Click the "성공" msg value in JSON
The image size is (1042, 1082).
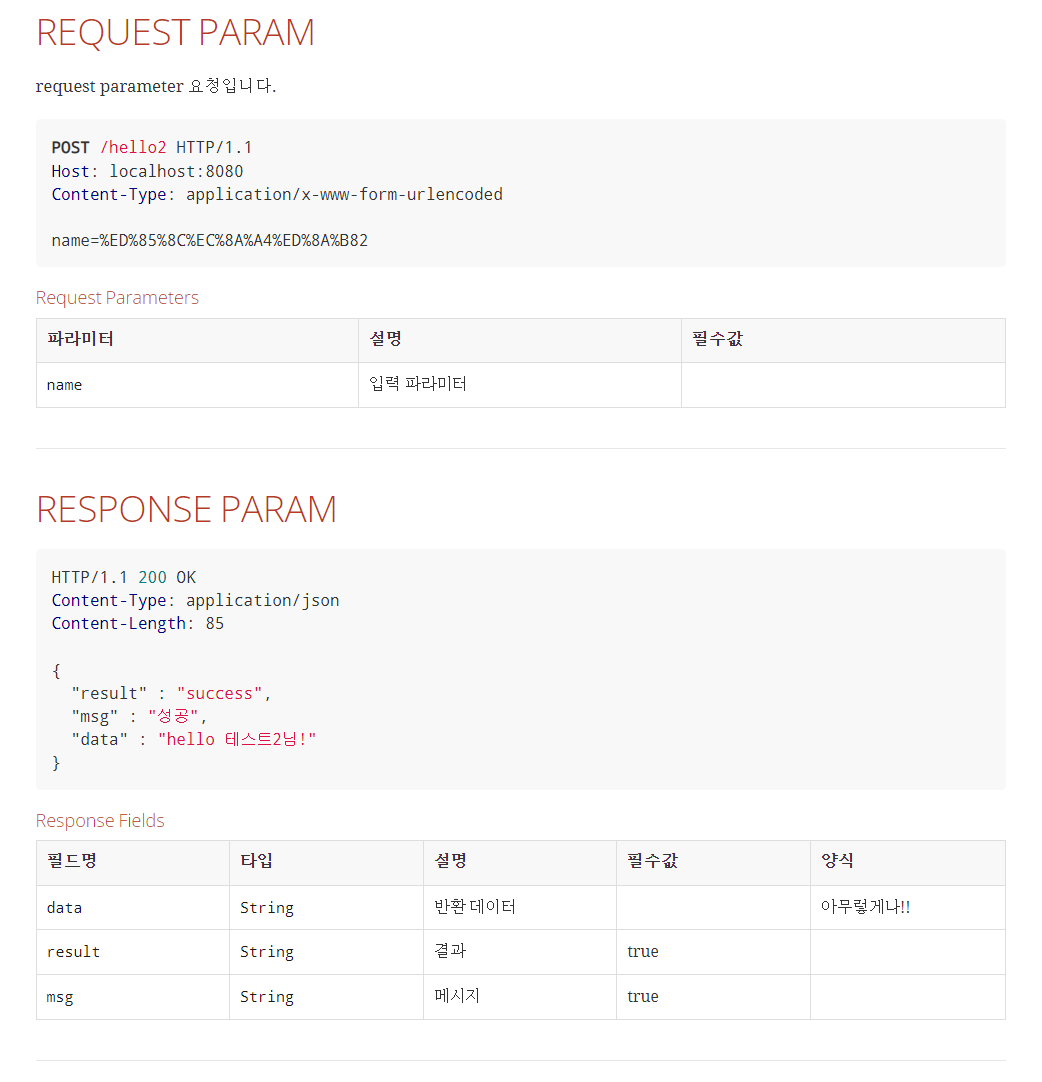click(x=173, y=716)
